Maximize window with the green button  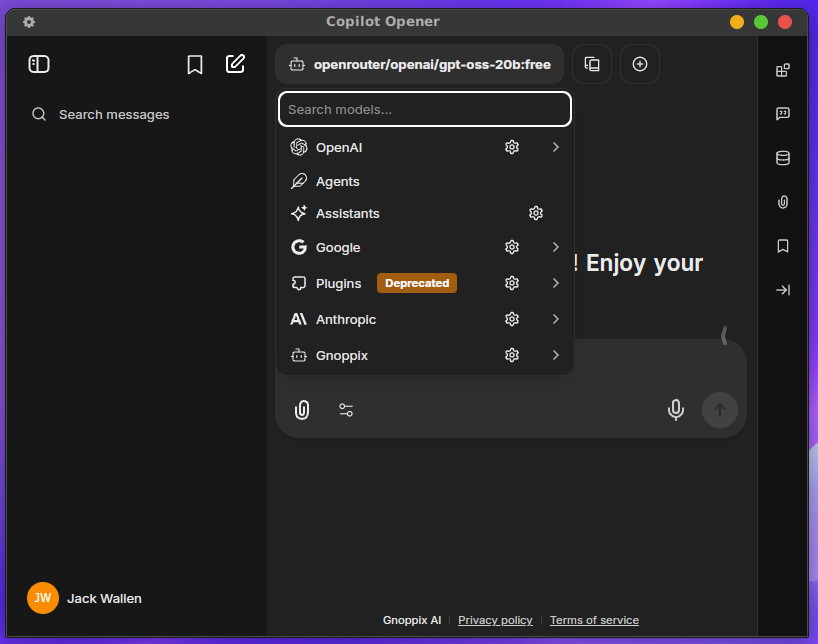click(761, 22)
